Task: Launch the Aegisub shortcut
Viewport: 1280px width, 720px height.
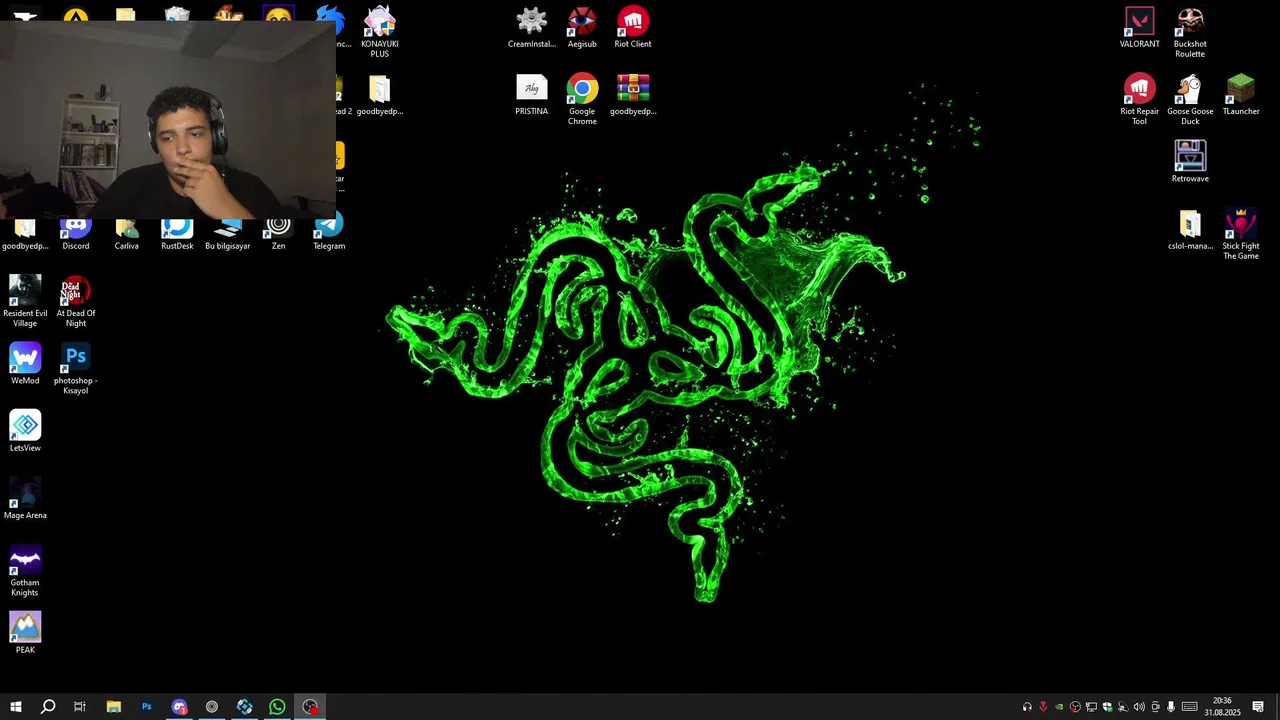Action: [582, 27]
